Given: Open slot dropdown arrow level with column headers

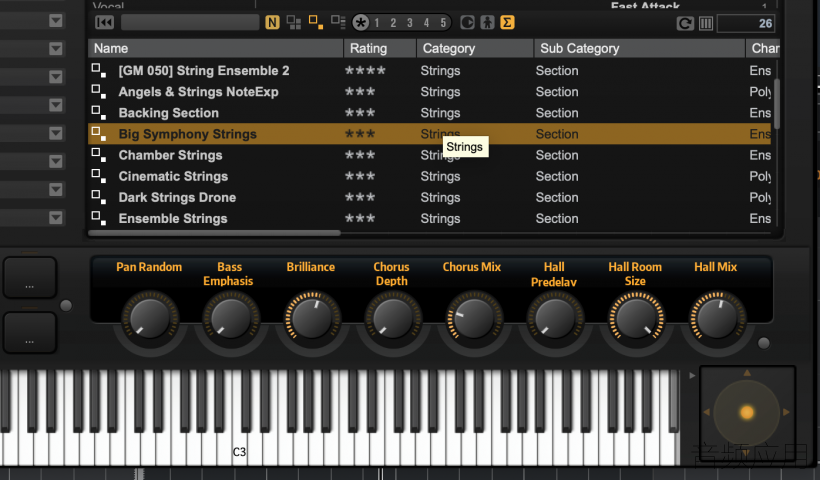Looking at the screenshot, I should (x=55, y=49).
